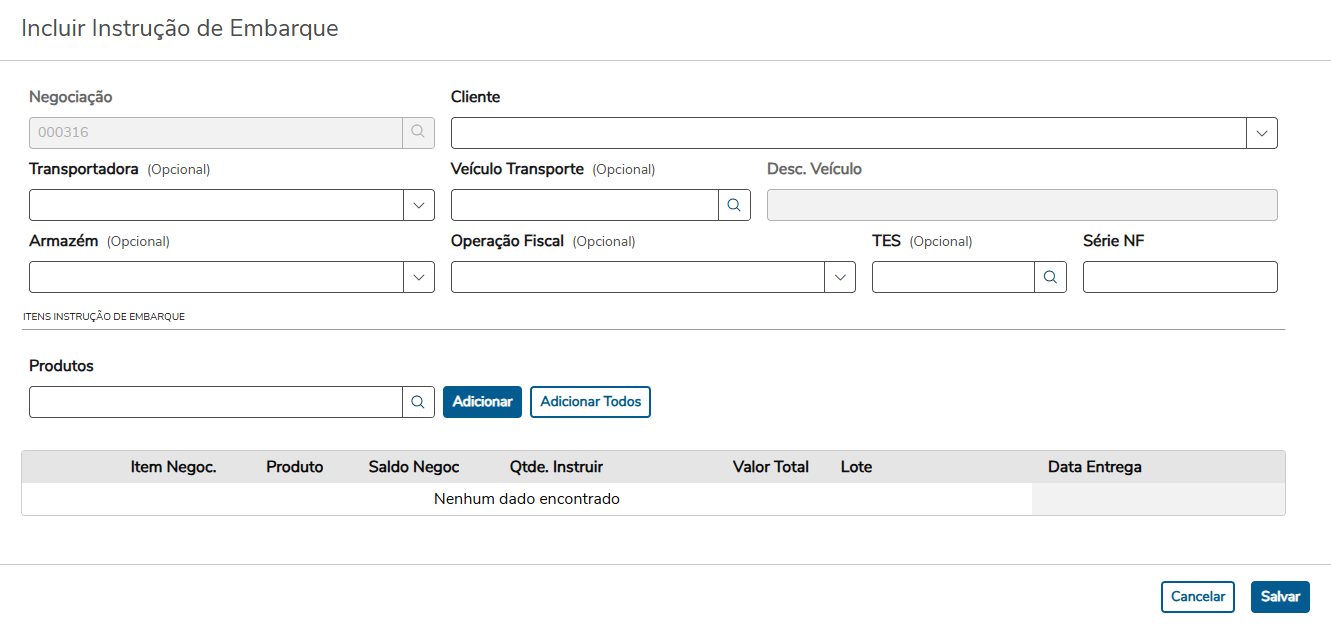Open the Veículo Transporte search icon
Screen dimensions: 1331x626
(734, 205)
